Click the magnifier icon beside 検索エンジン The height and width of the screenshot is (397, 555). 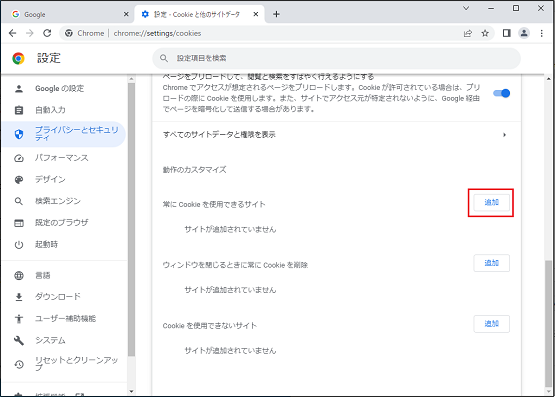click(19, 201)
